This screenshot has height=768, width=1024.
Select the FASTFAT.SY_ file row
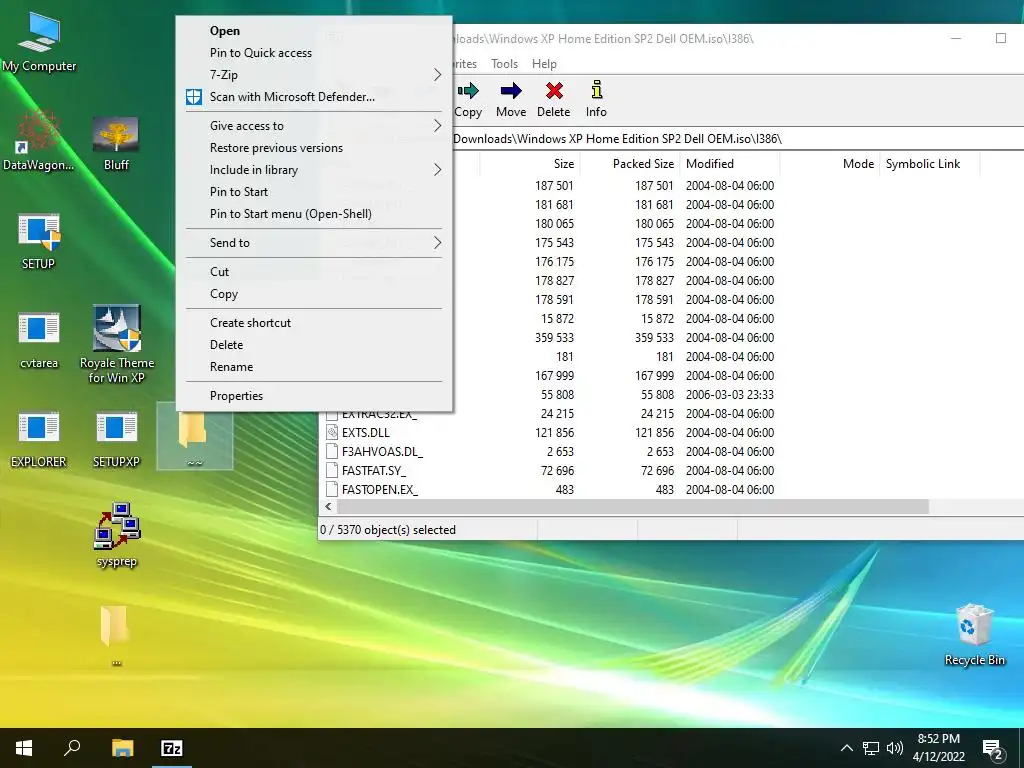[x=671, y=471]
